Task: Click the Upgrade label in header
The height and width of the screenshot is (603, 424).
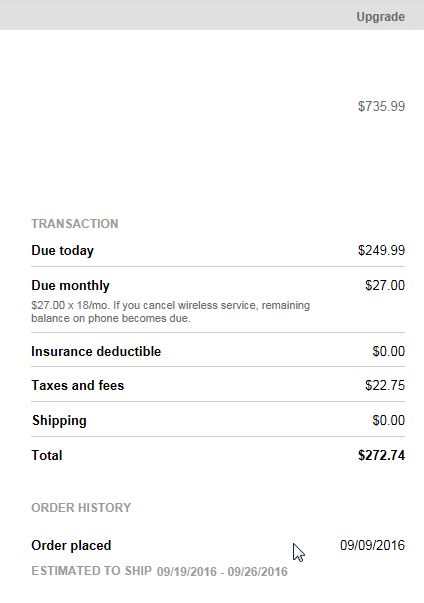Action: 380,17
